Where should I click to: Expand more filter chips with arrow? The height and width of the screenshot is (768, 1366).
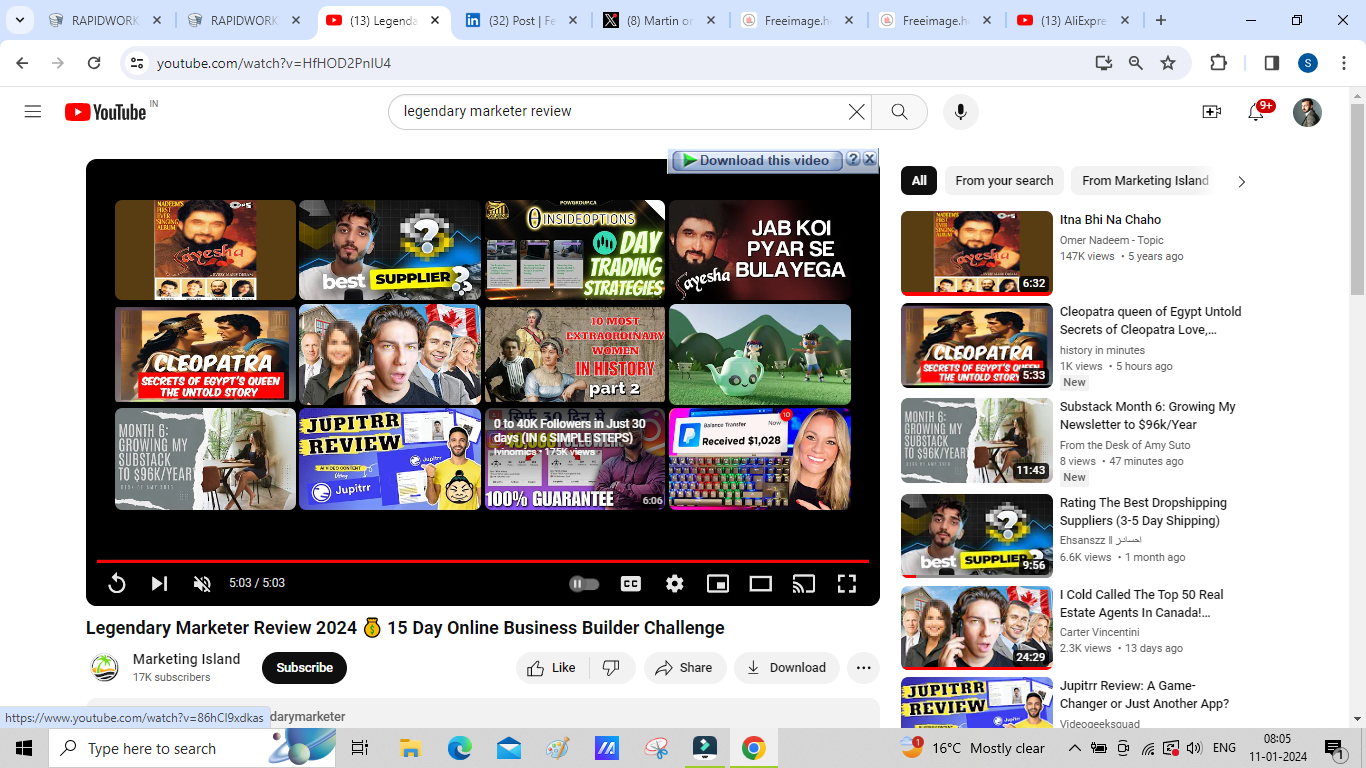(x=1242, y=182)
